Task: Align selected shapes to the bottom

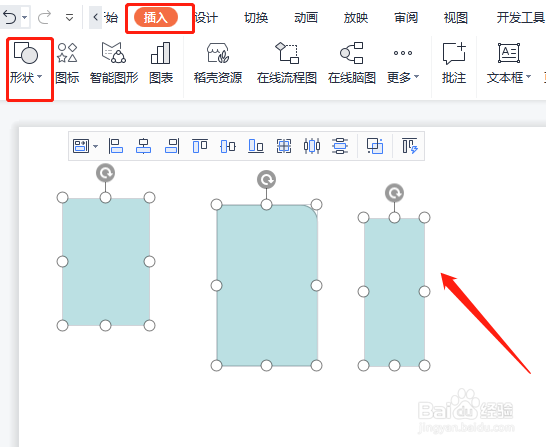Action: point(256,146)
